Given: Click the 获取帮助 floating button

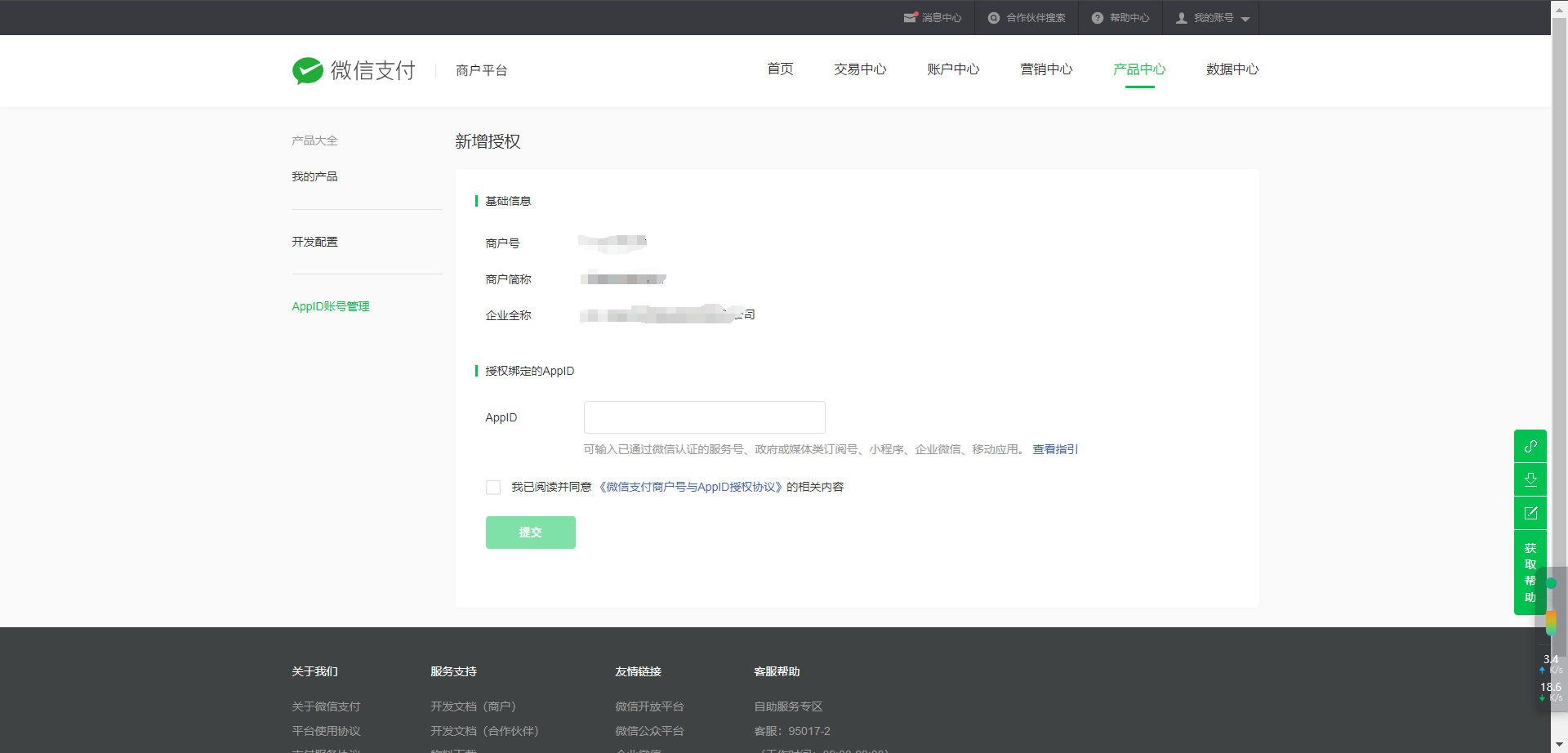Looking at the screenshot, I should pyautogui.click(x=1530, y=573).
